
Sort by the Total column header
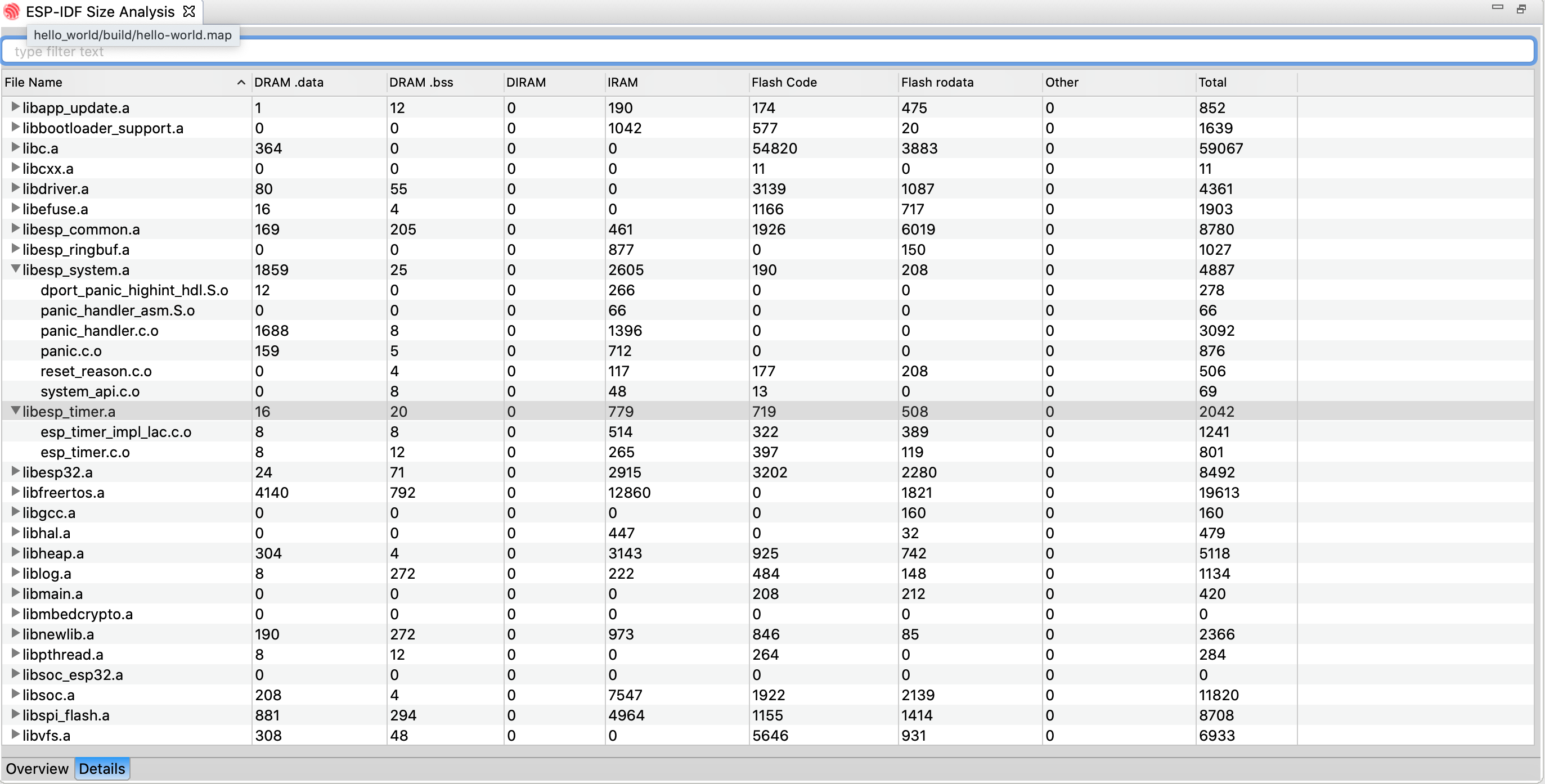(x=1212, y=82)
